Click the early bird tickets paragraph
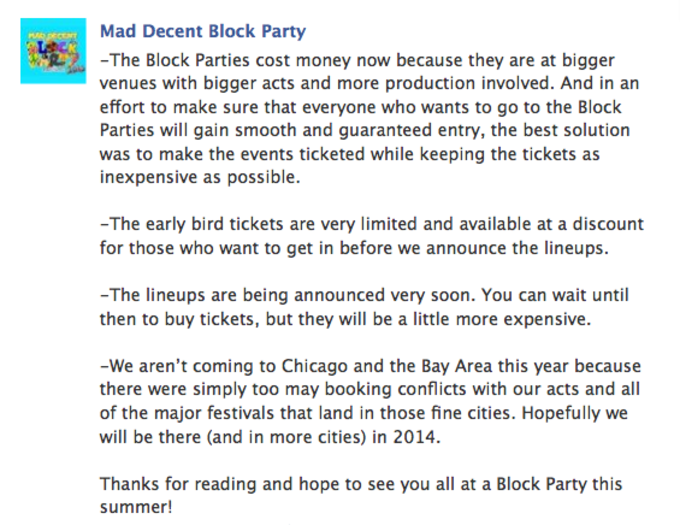Viewport: 680px width, 525px height. pos(372,236)
